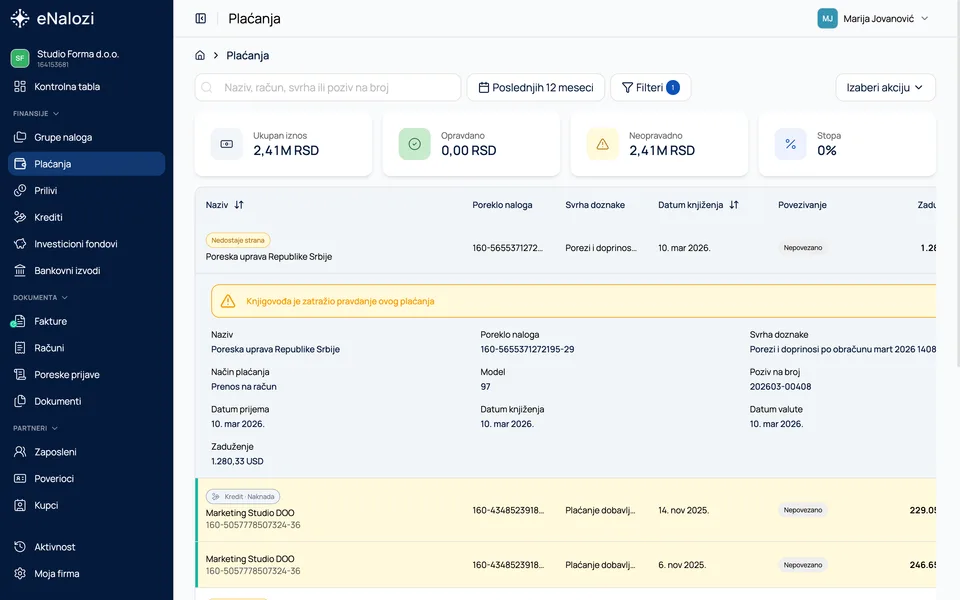
Task: Click the Opravdano checkmark icon
Action: point(414,144)
